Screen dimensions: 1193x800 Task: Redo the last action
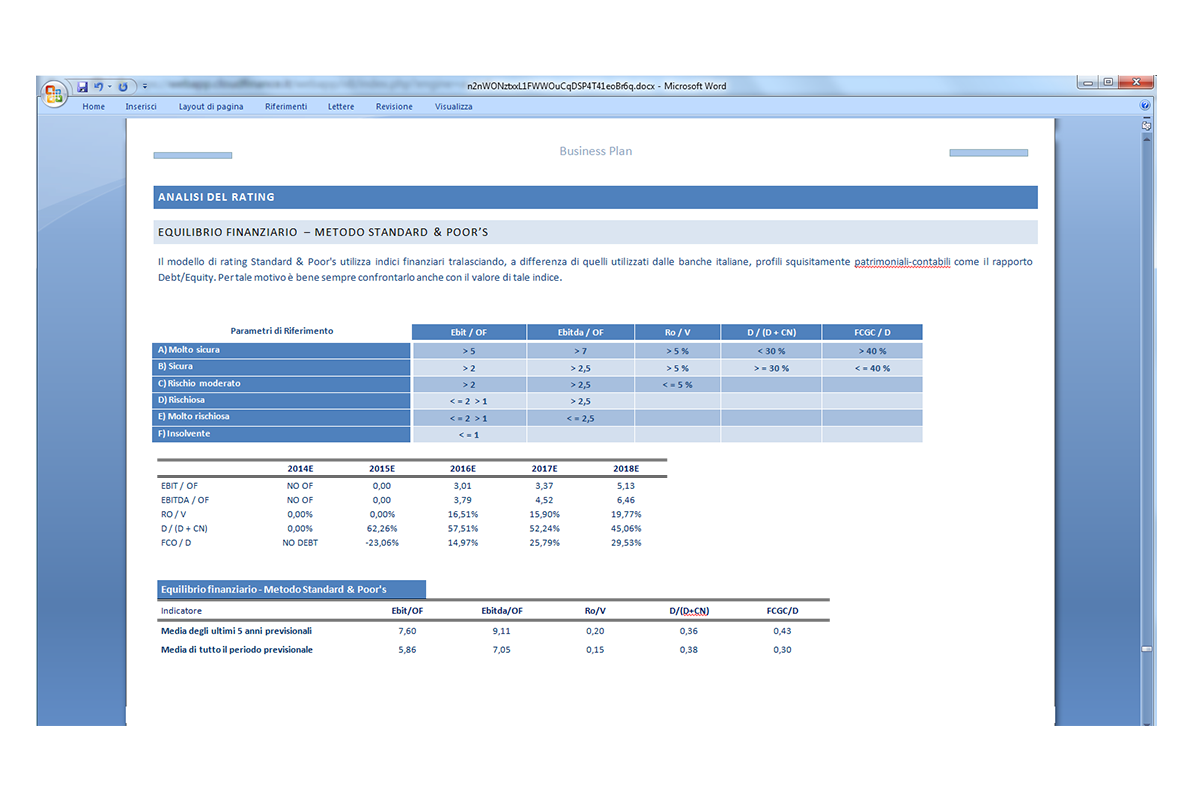point(122,87)
